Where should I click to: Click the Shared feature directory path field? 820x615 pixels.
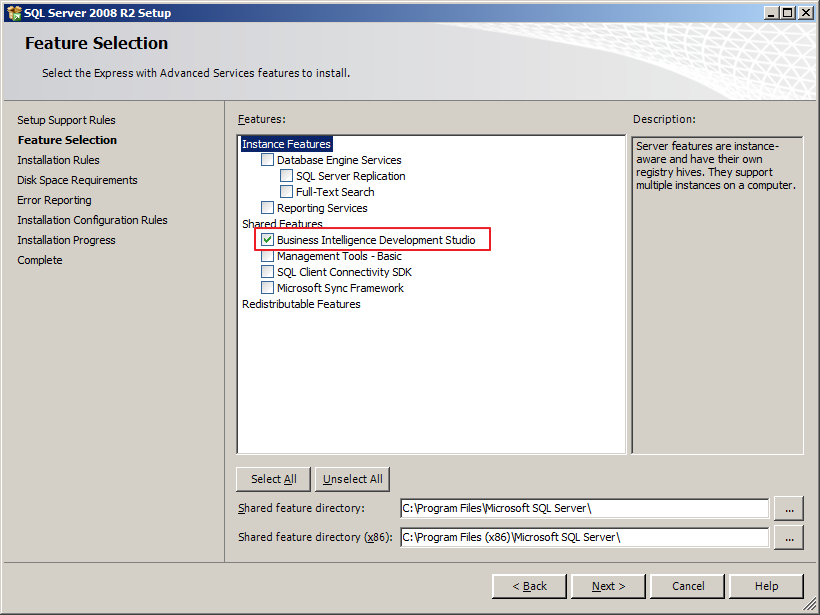pos(585,508)
